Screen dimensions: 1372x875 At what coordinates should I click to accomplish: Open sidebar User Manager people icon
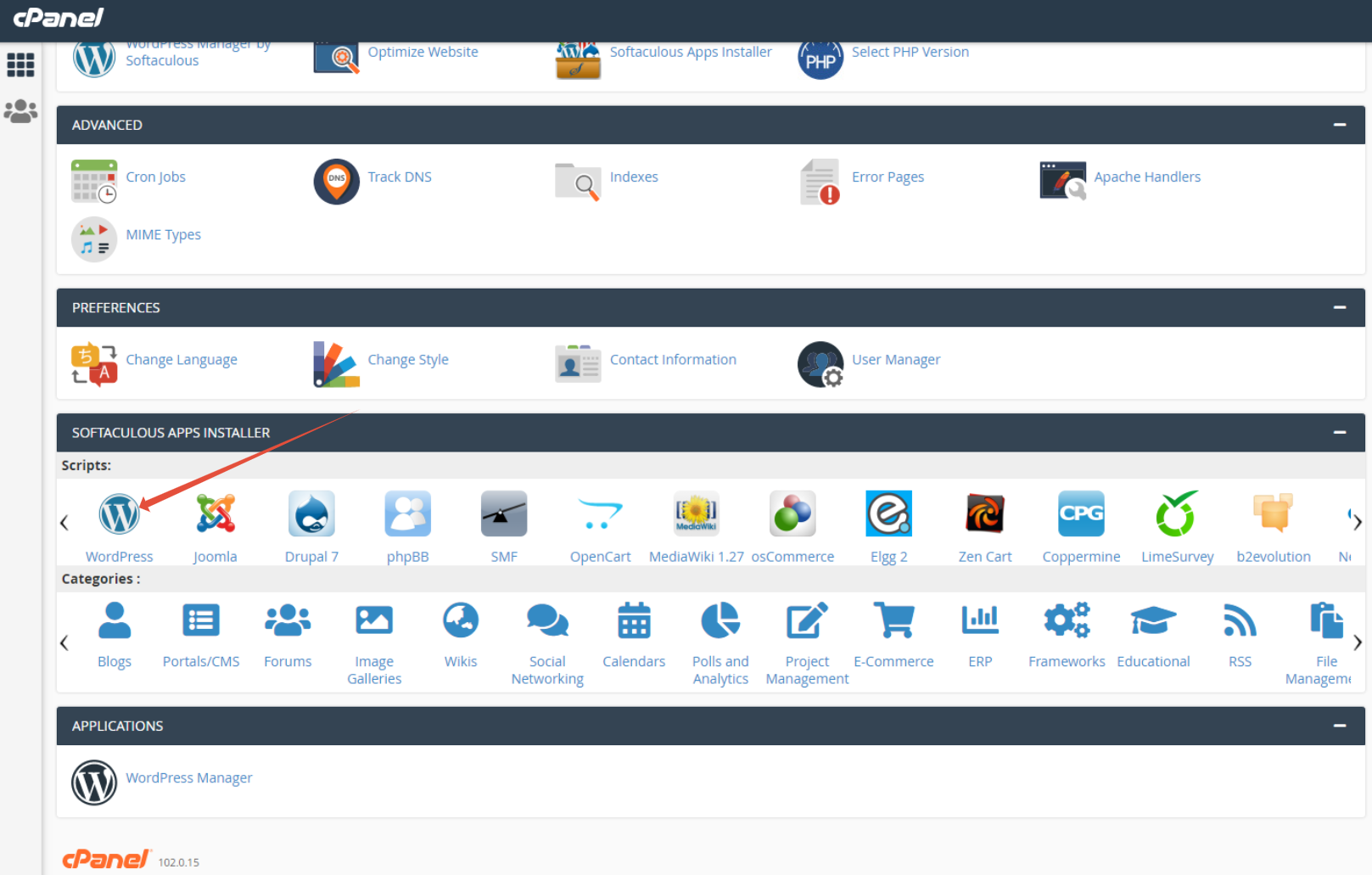(x=20, y=111)
